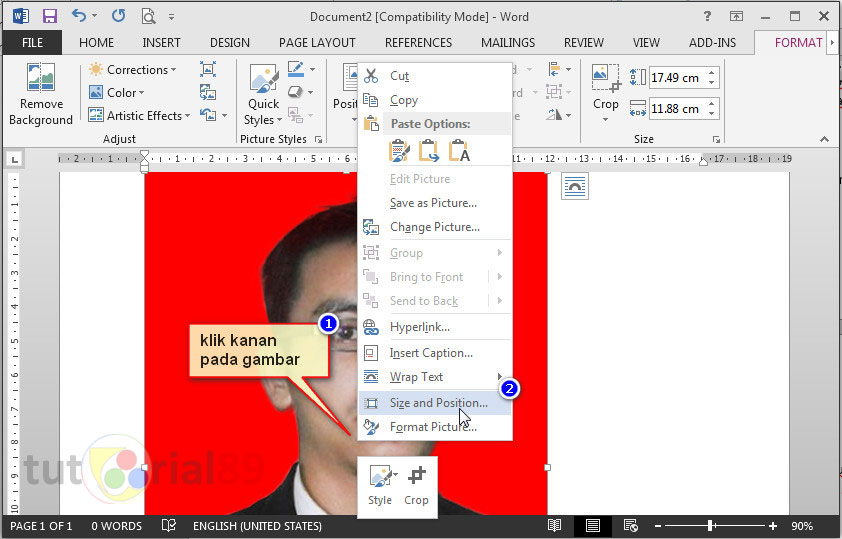Click the Layout Options button beside picture
Image resolution: width=842 pixels, height=539 pixels.
pos(575,186)
